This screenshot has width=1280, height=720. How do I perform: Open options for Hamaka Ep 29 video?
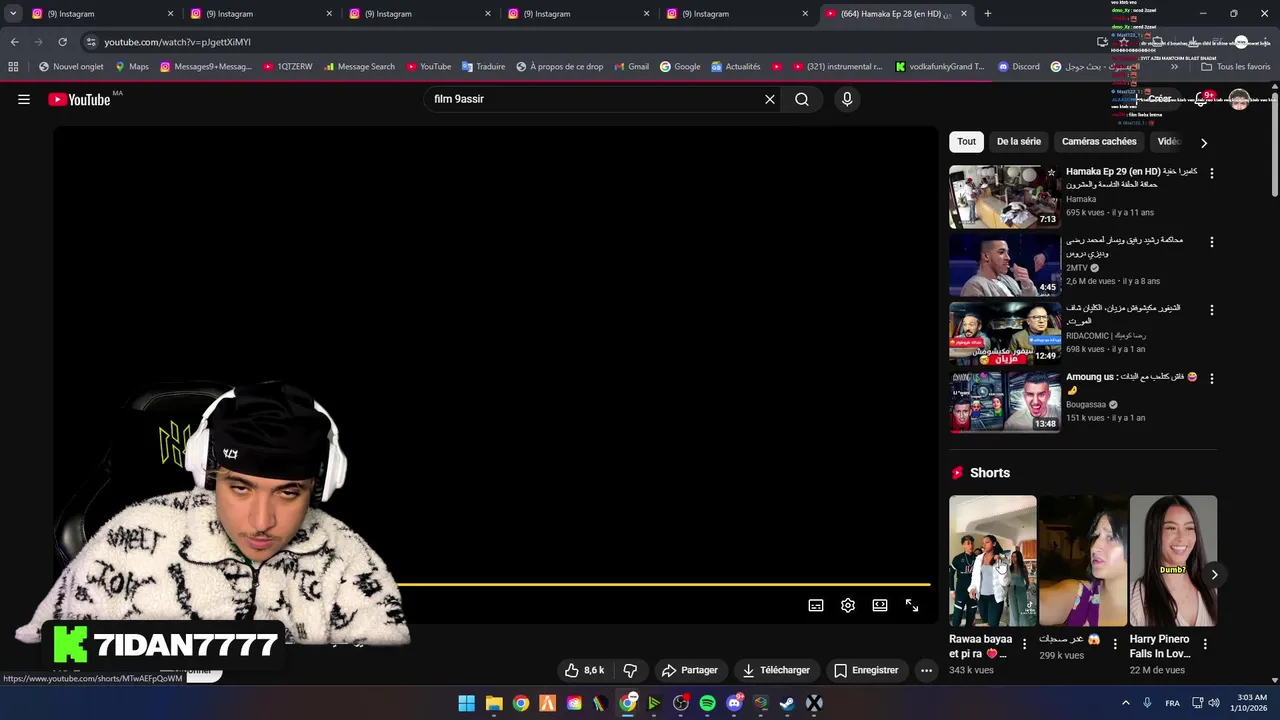pos(1212,173)
